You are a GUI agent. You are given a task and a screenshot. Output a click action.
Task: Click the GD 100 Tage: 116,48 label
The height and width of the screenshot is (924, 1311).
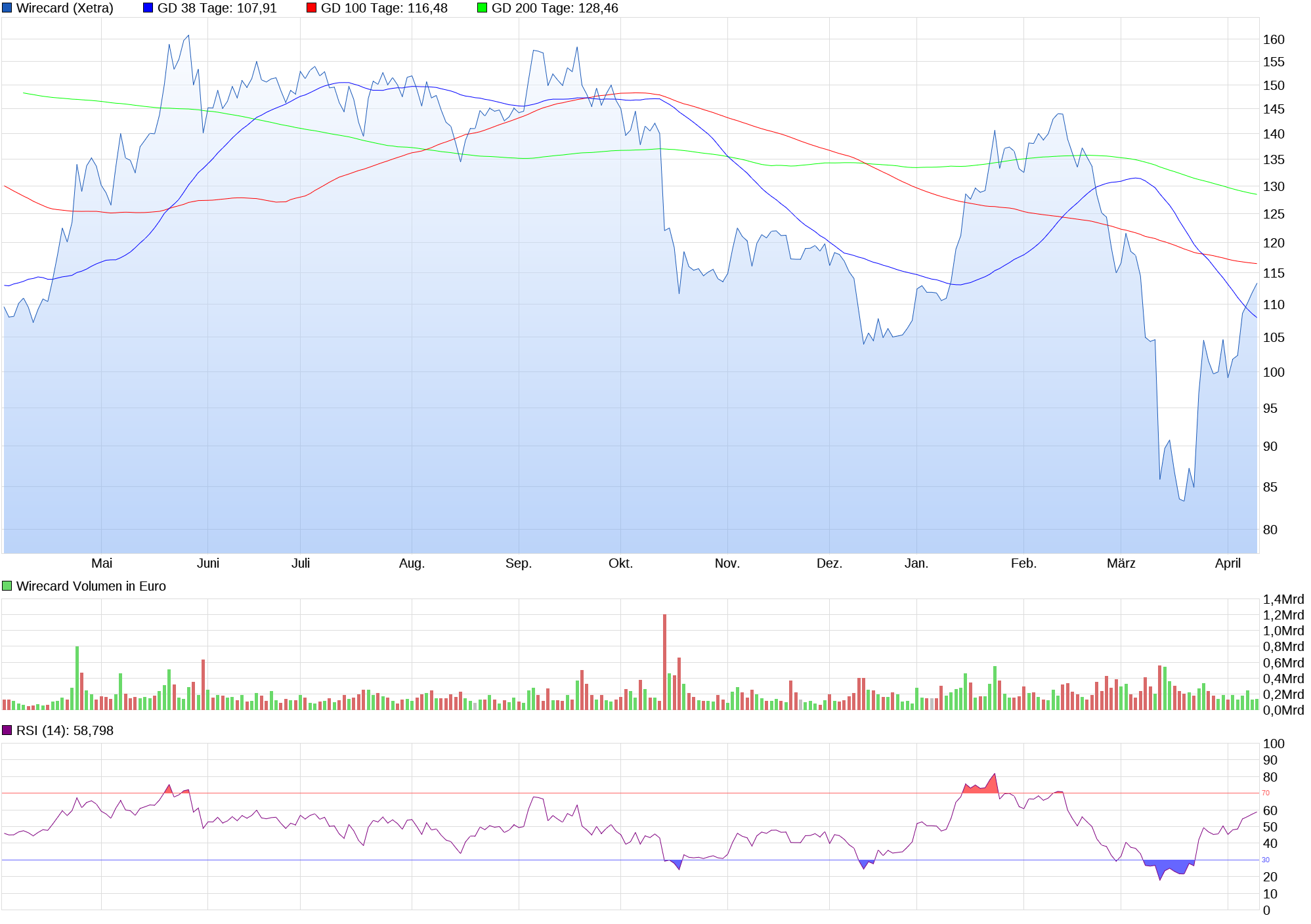click(383, 8)
